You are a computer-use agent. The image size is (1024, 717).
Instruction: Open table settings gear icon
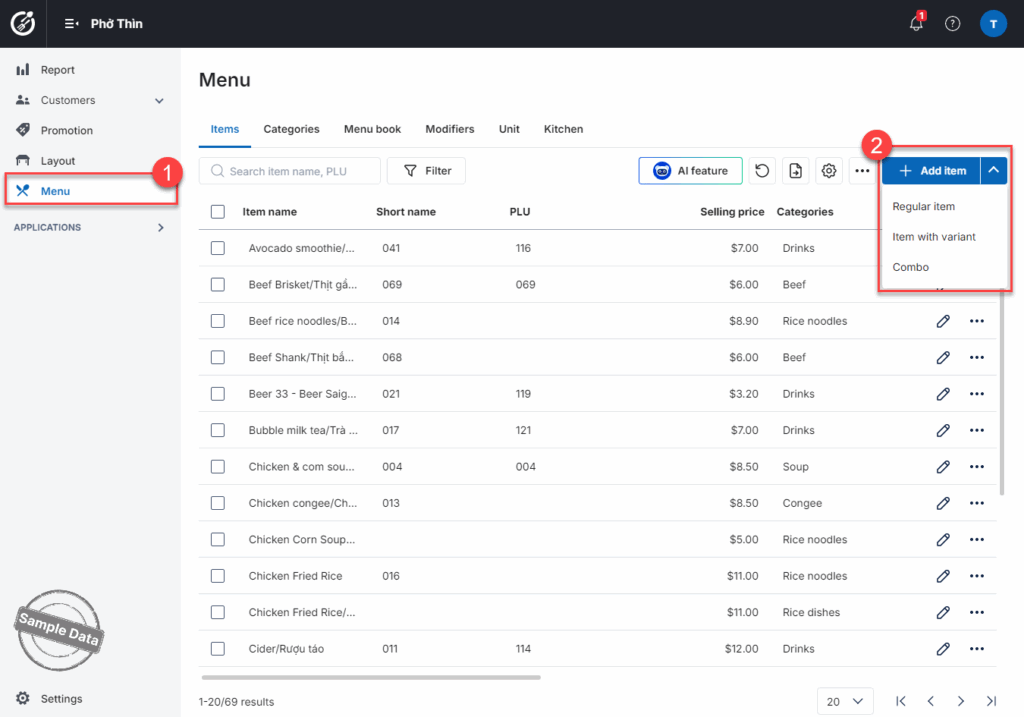point(828,171)
